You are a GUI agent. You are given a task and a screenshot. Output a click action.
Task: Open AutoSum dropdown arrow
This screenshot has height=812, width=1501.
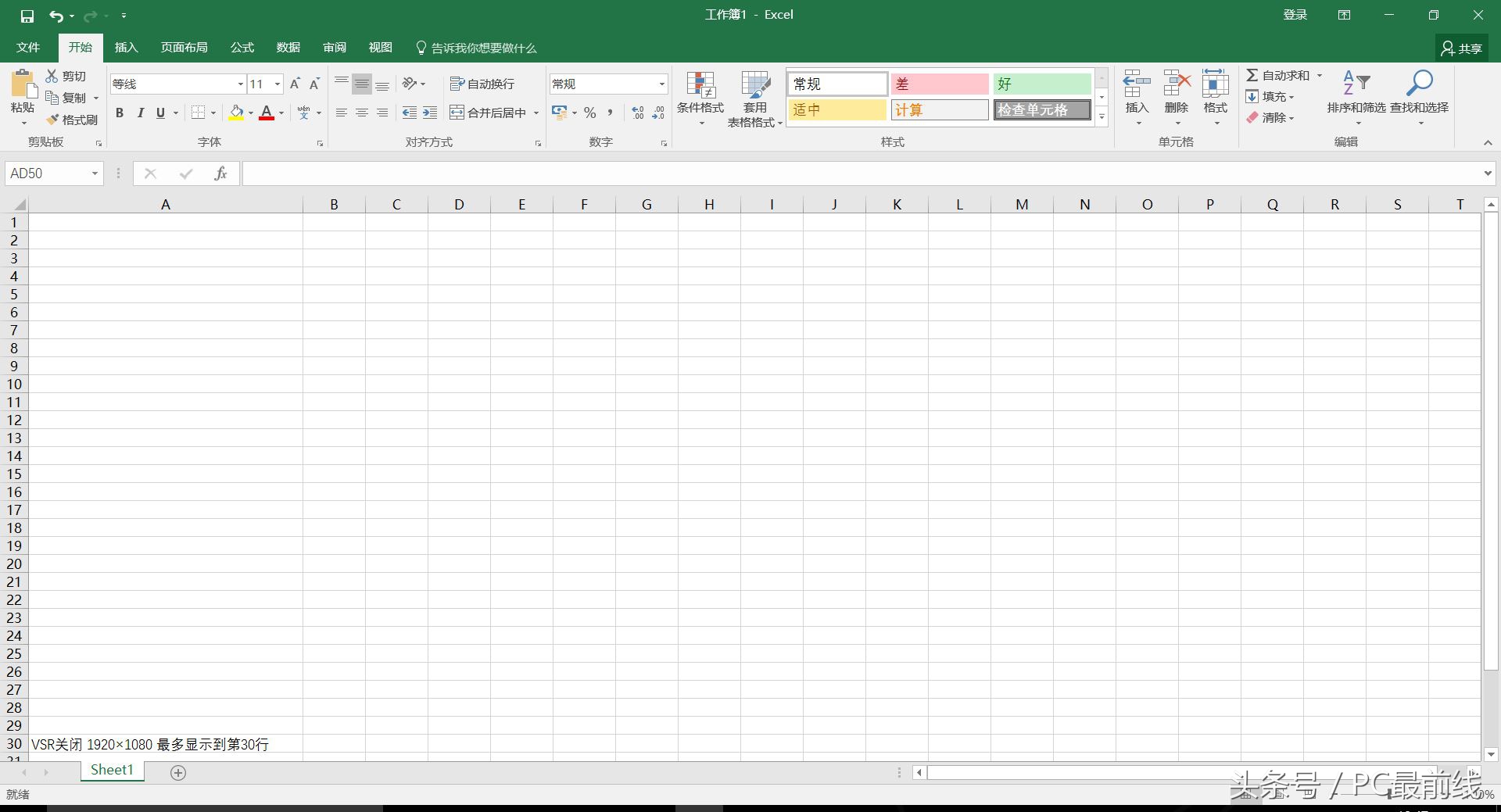tap(1320, 75)
